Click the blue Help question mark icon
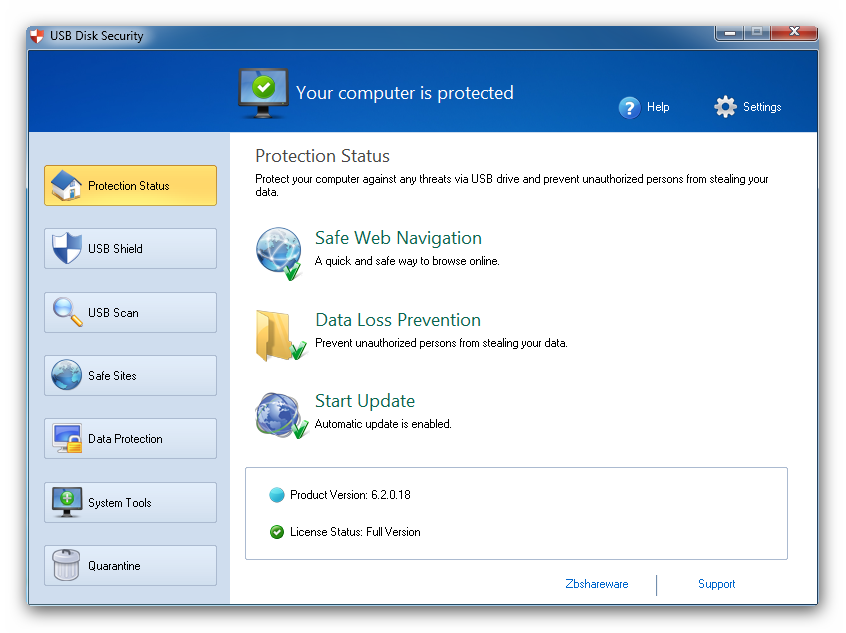The image size is (846, 633). [x=629, y=107]
